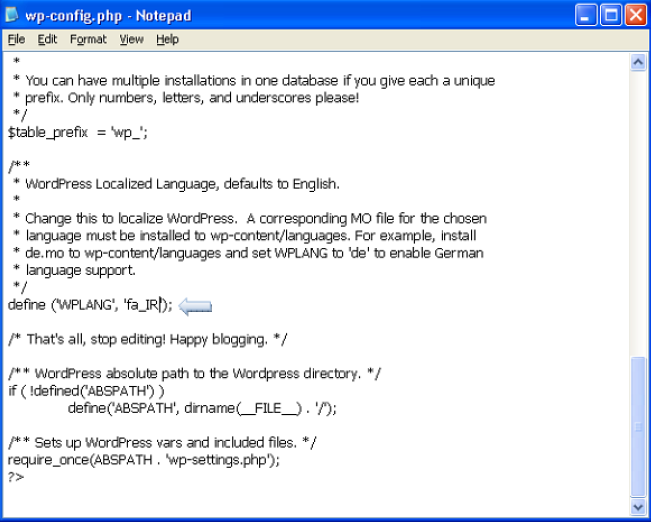Click 'Change this to localize WordPress' line
Screen dimensions: 651x522
click(250, 218)
